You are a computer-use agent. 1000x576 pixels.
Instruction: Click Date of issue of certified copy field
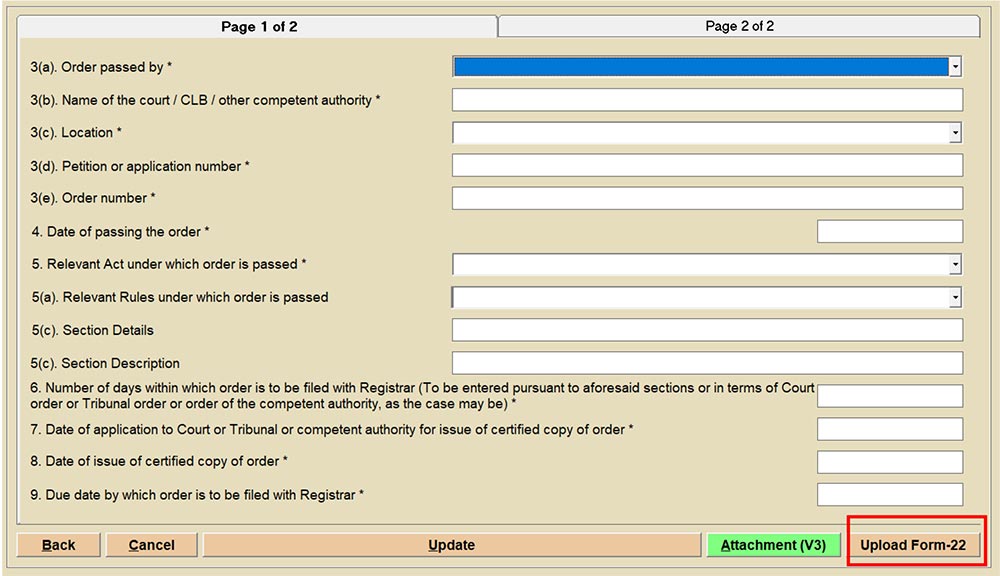coord(889,462)
